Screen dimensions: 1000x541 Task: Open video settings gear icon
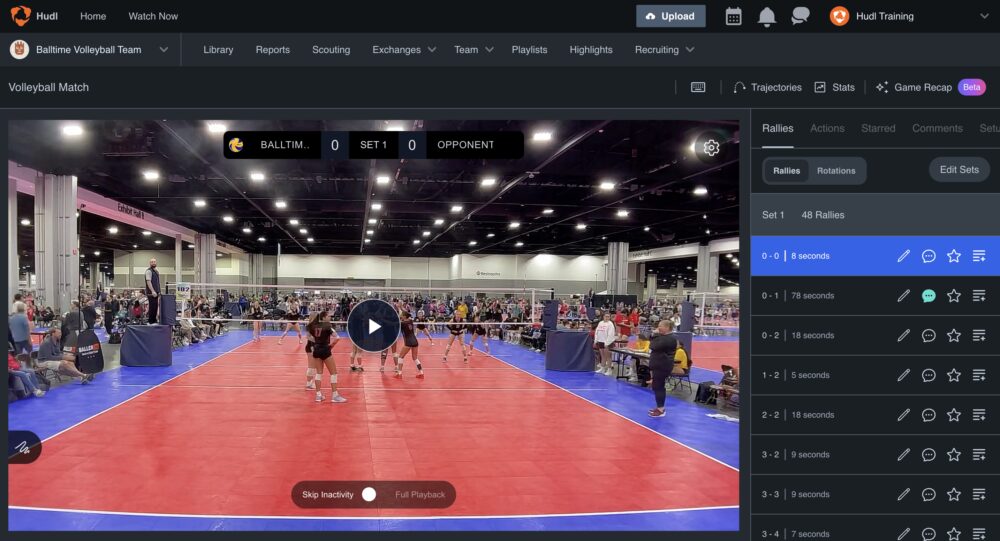[x=711, y=148]
